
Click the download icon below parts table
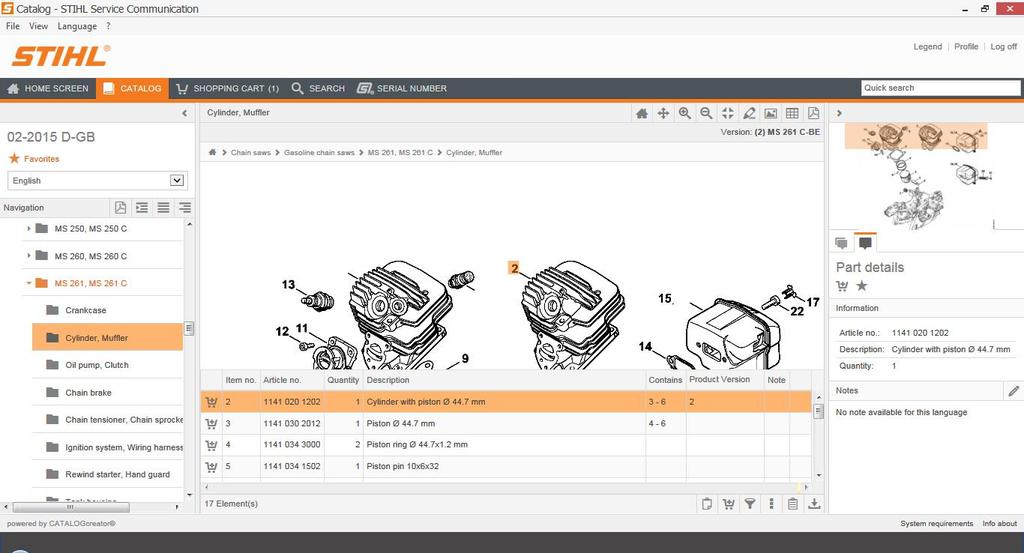pos(814,503)
